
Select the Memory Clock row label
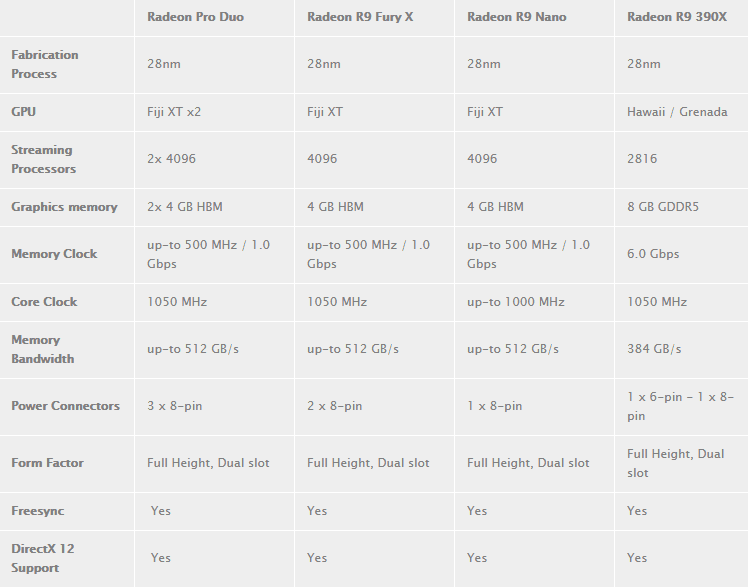(x=54, y=254)
